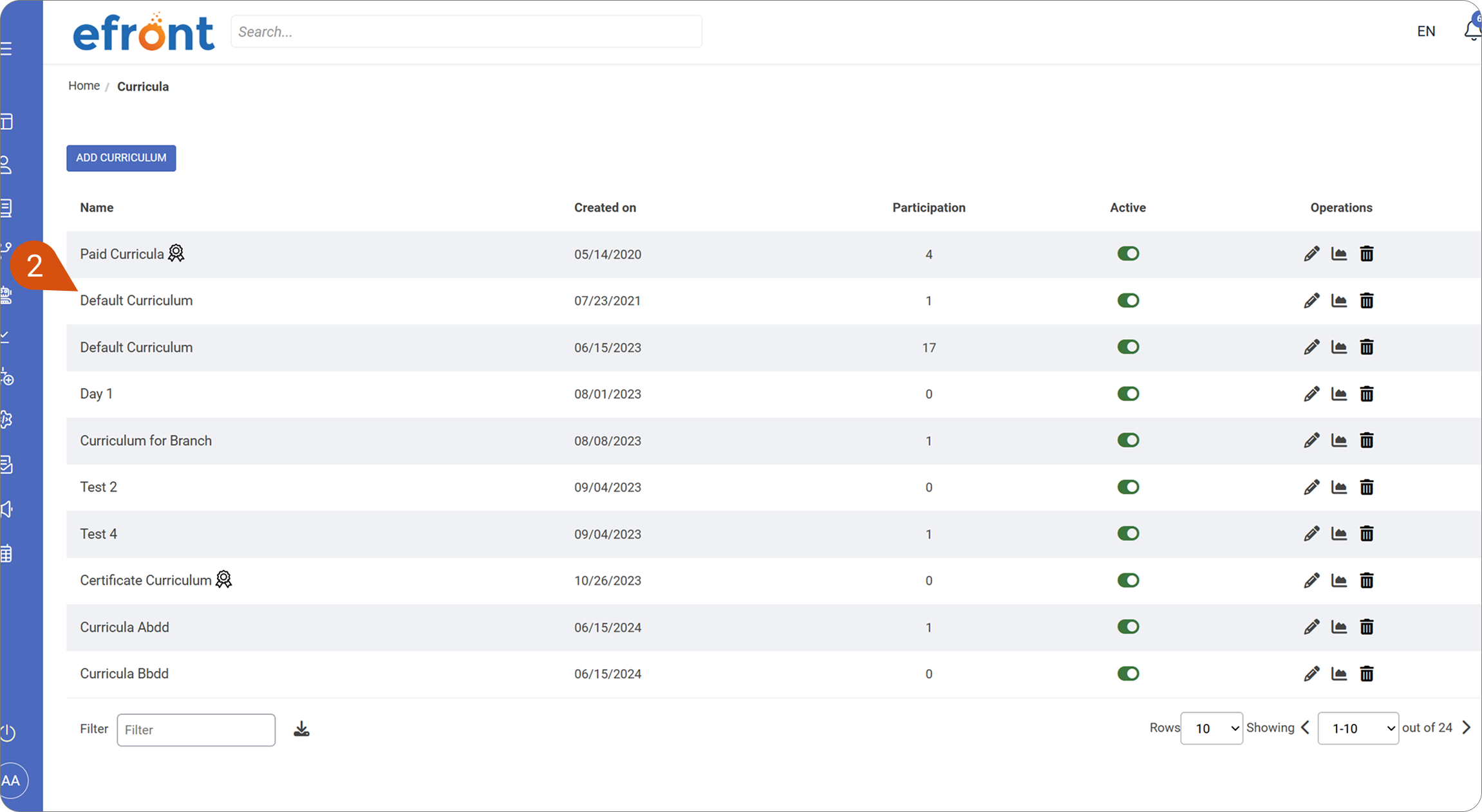
Task: Click into the Filter input field
Action: click(196, 730)
